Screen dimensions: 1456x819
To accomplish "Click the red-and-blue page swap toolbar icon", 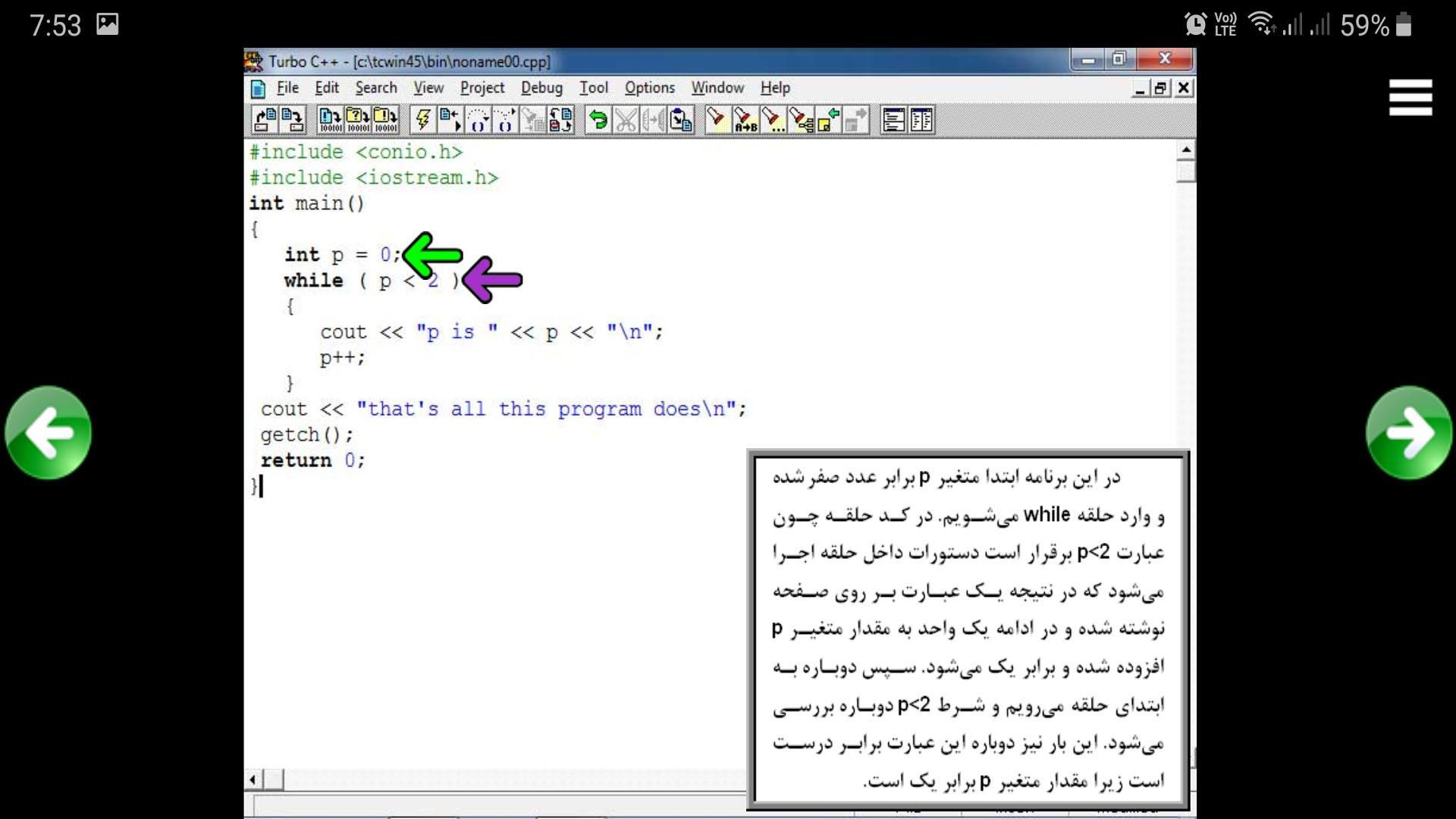I will pos(560,120).
